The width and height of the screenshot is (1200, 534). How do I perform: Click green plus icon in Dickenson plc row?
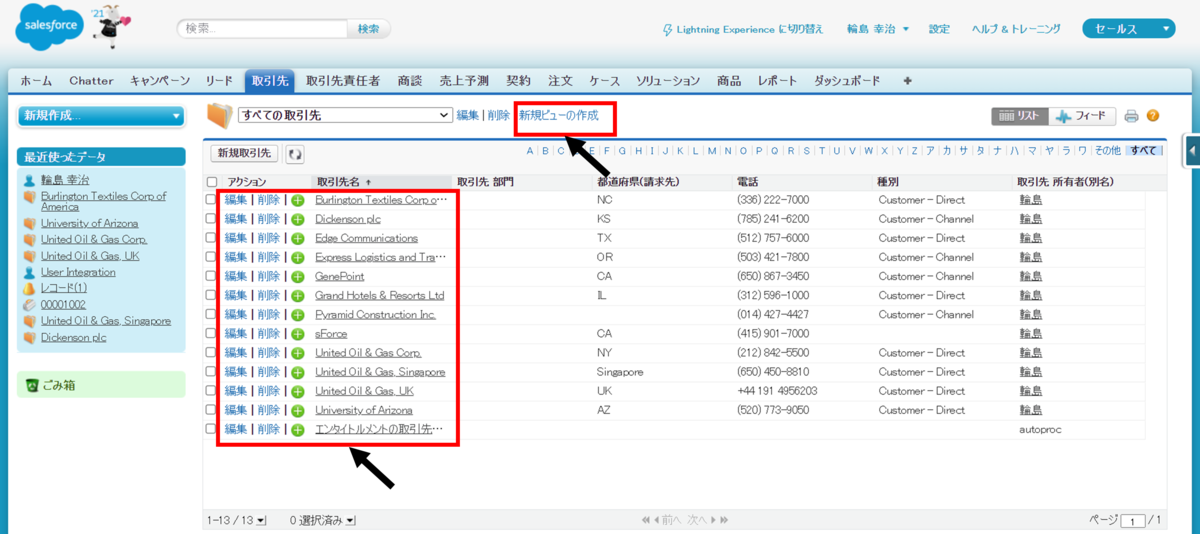point(297,220)
